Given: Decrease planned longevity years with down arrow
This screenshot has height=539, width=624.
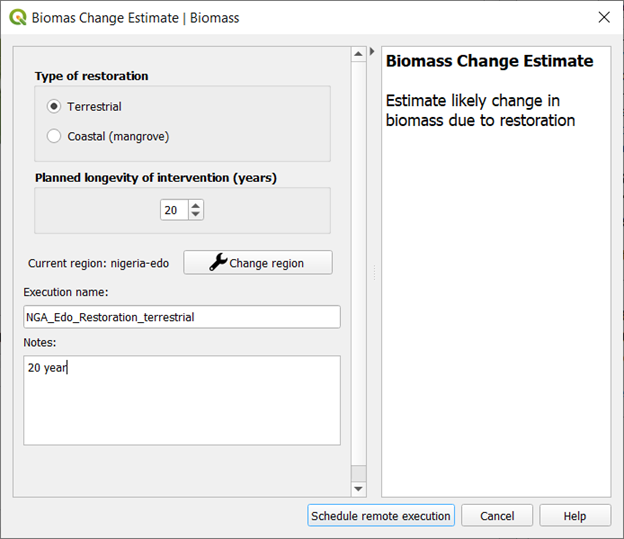Looking at the screenshot, I should [195, 214].
